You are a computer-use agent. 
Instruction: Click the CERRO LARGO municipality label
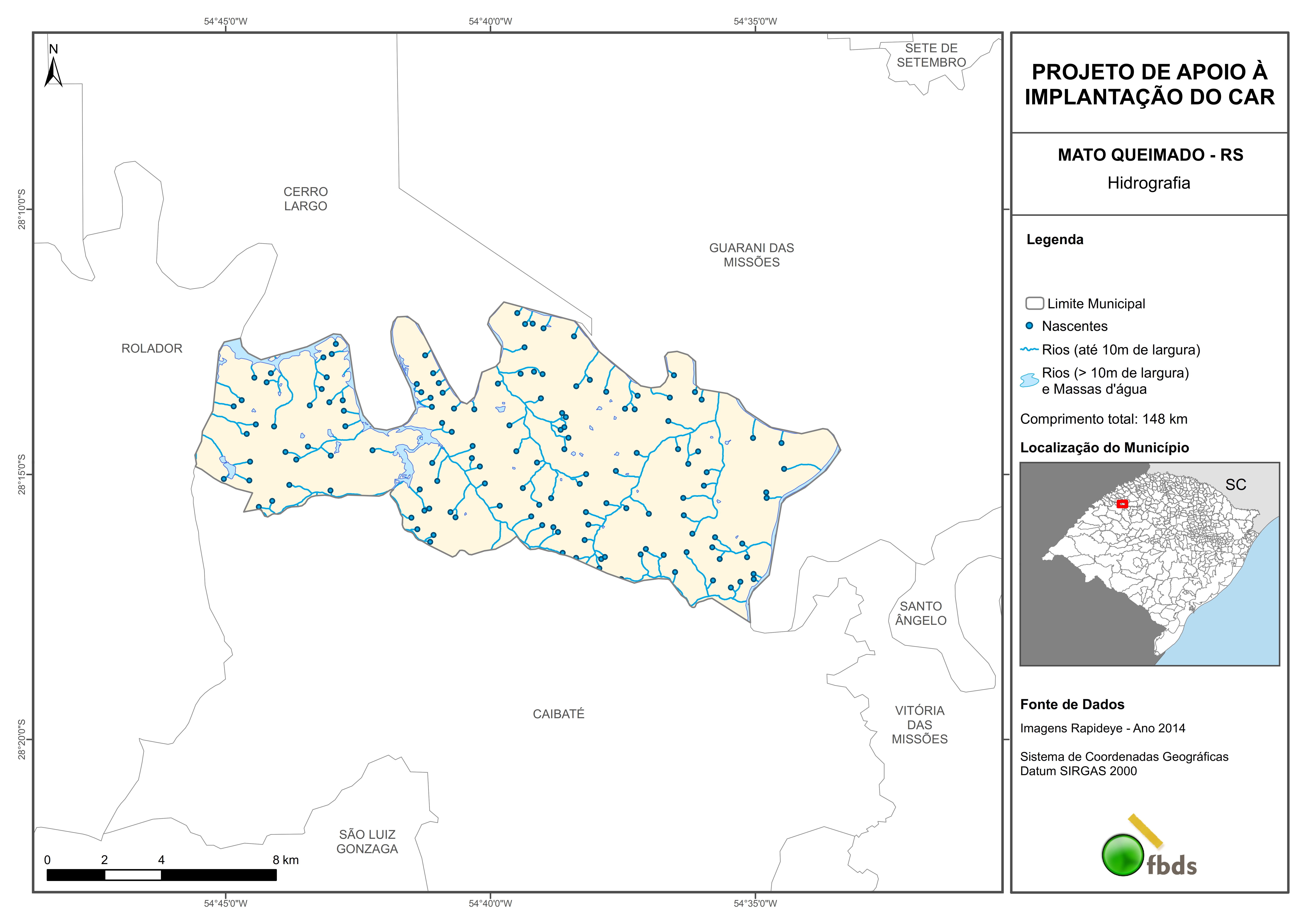tap(306, 199)
